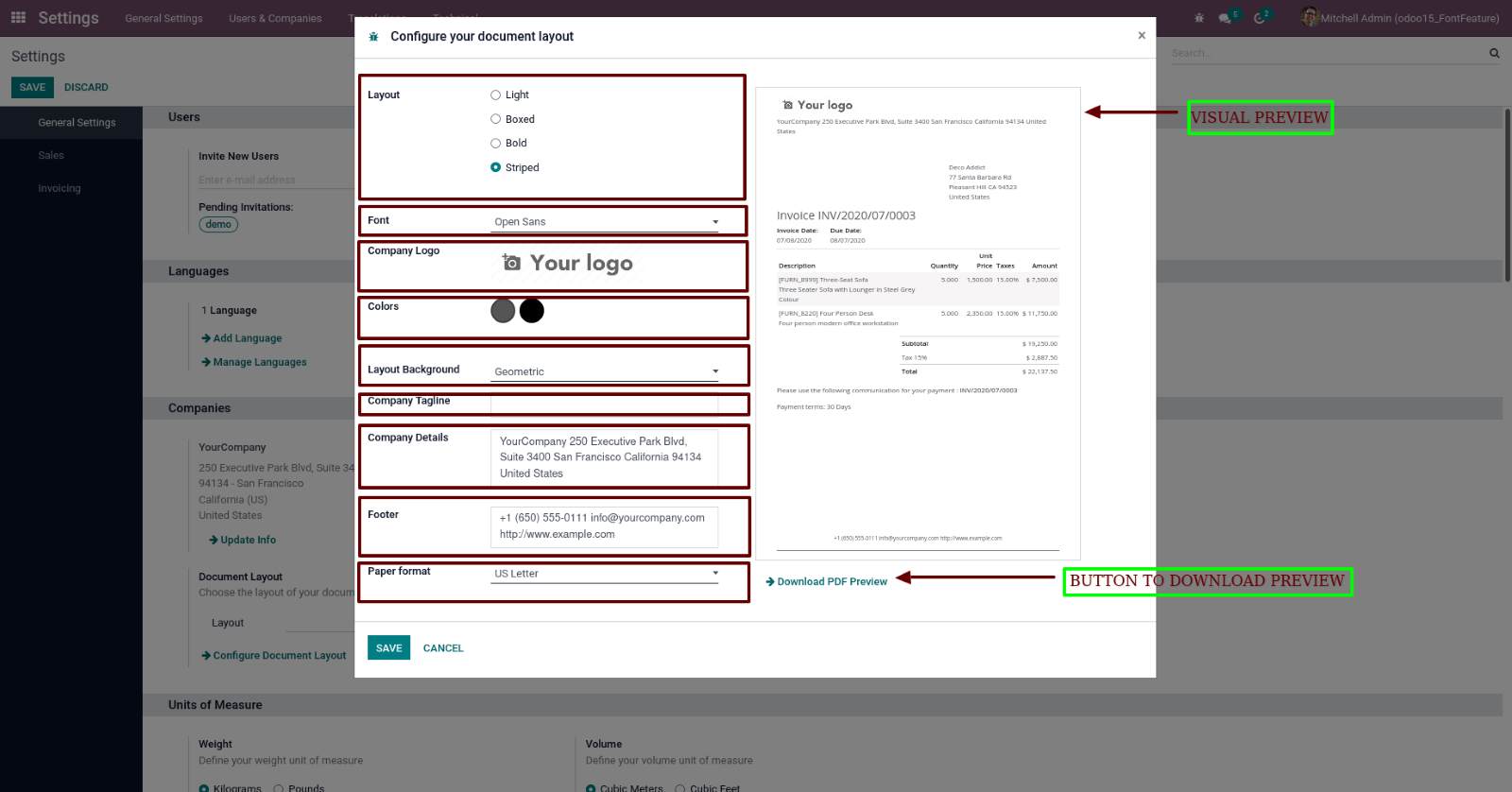
Task: Click SAVE button in the dialog
Action: coord(388,647)
